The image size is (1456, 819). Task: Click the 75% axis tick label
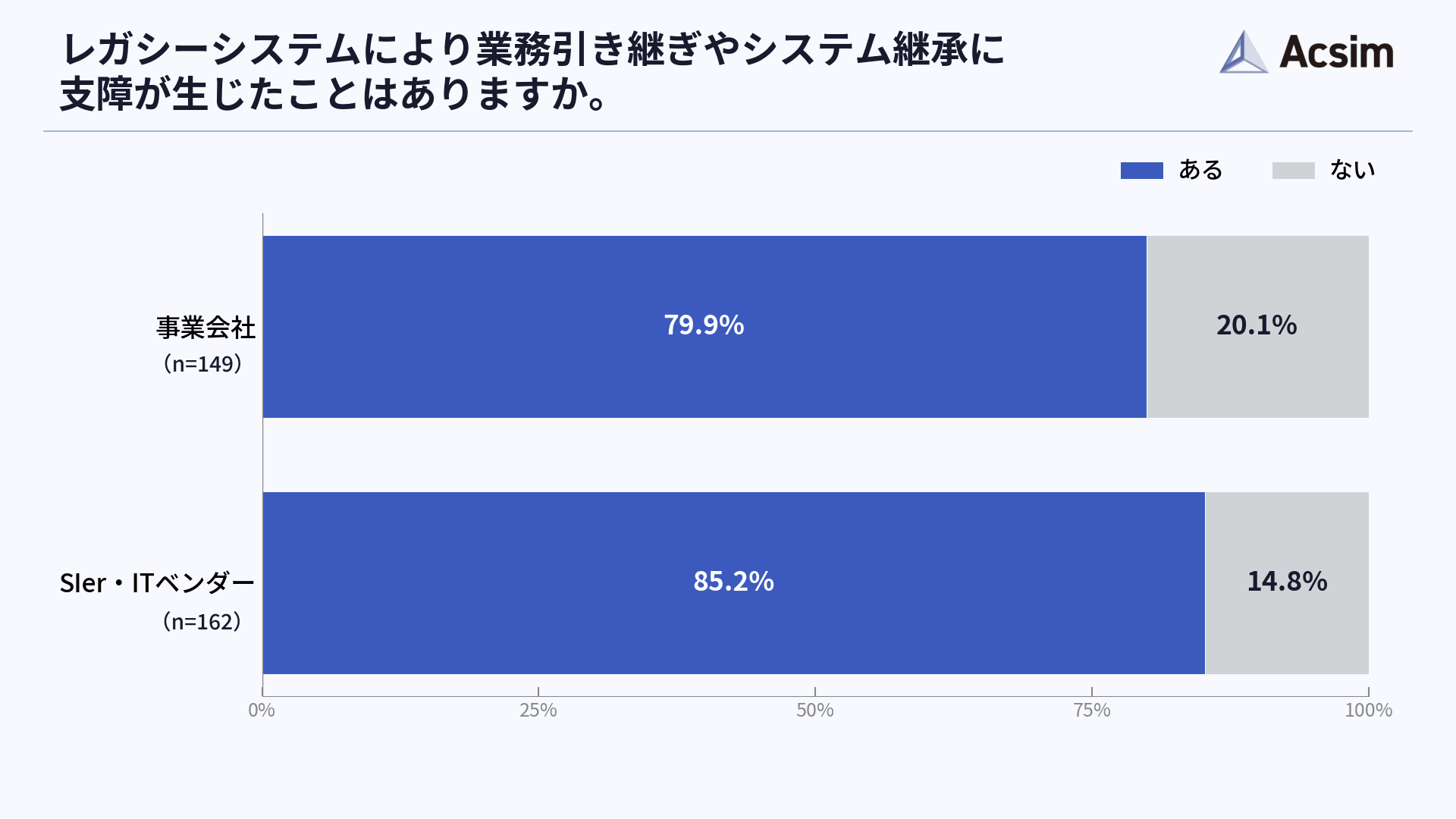pos(1092,711)
